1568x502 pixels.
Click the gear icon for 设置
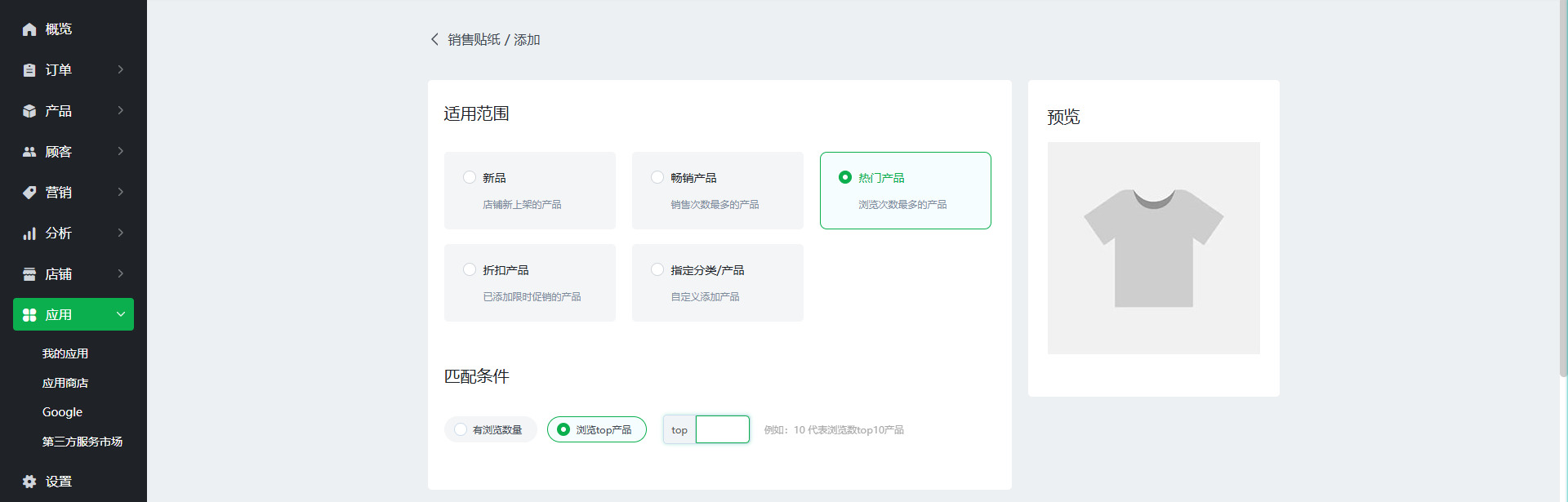point(29,482)
